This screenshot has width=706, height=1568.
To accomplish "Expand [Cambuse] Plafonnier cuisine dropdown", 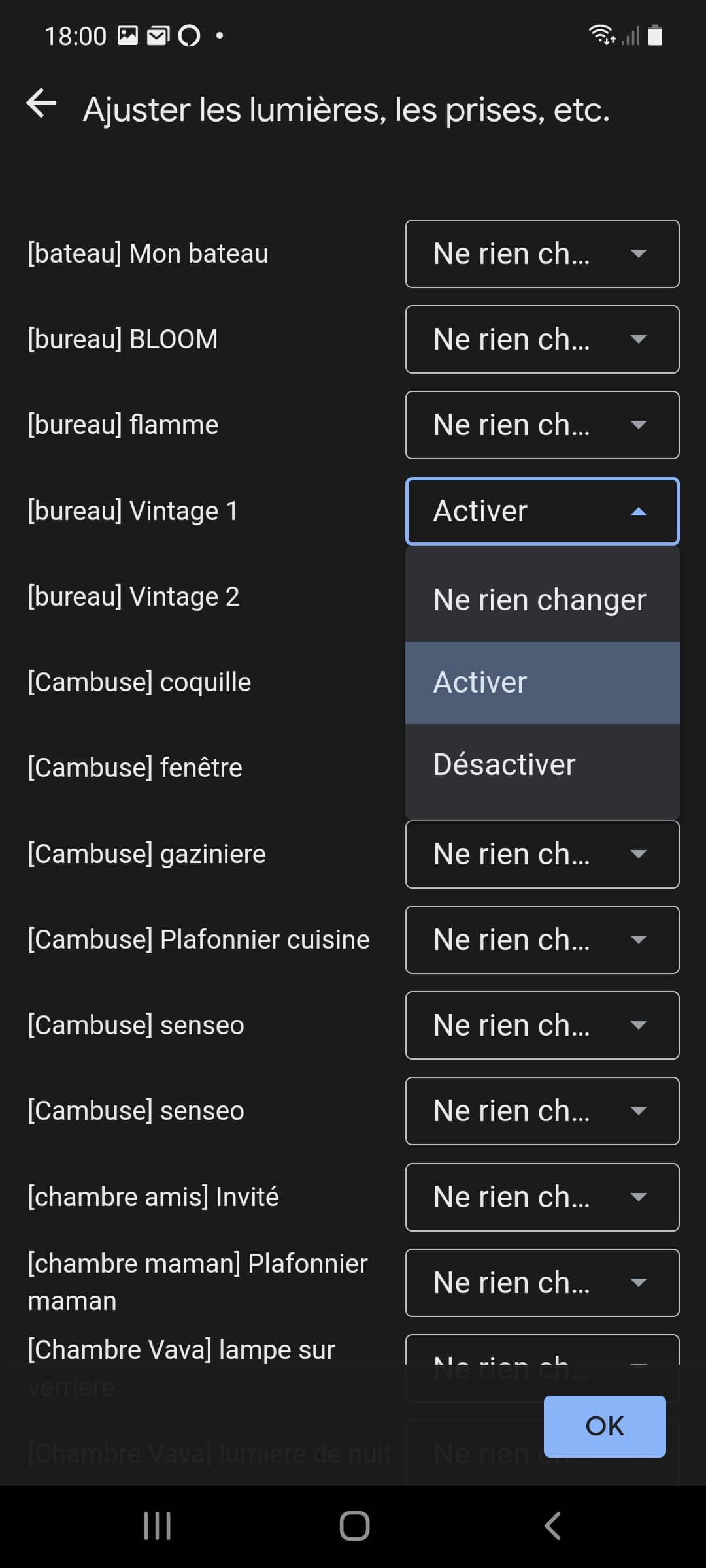I will [543, 939].
